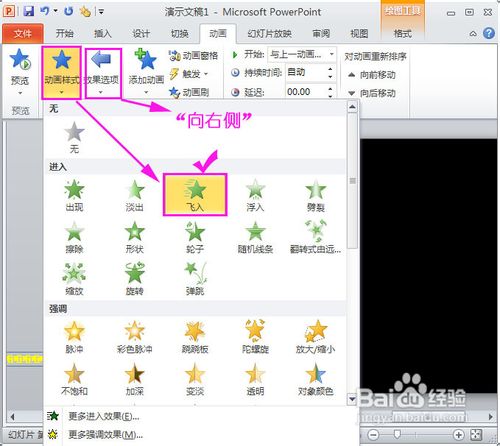Open the 动画样式 animation styles gallery
The image size is (500, 446).
tap(62, 72)
